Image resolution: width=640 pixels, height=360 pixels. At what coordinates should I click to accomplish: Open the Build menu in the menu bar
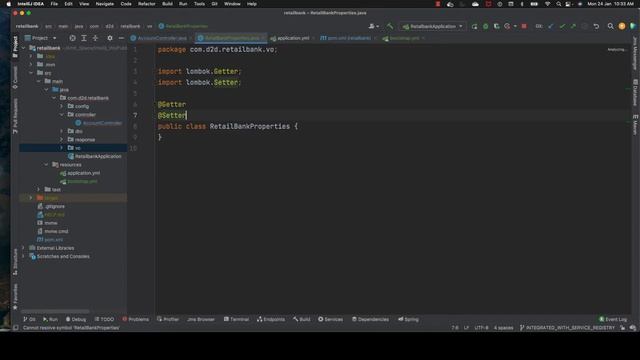pyautogui.click(x=167, y=4)
